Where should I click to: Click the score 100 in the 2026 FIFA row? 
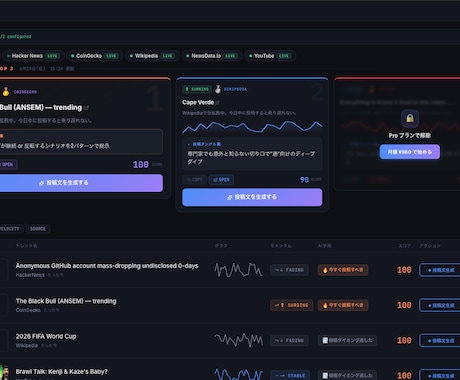pyautogui.click(x=404, y=340)
